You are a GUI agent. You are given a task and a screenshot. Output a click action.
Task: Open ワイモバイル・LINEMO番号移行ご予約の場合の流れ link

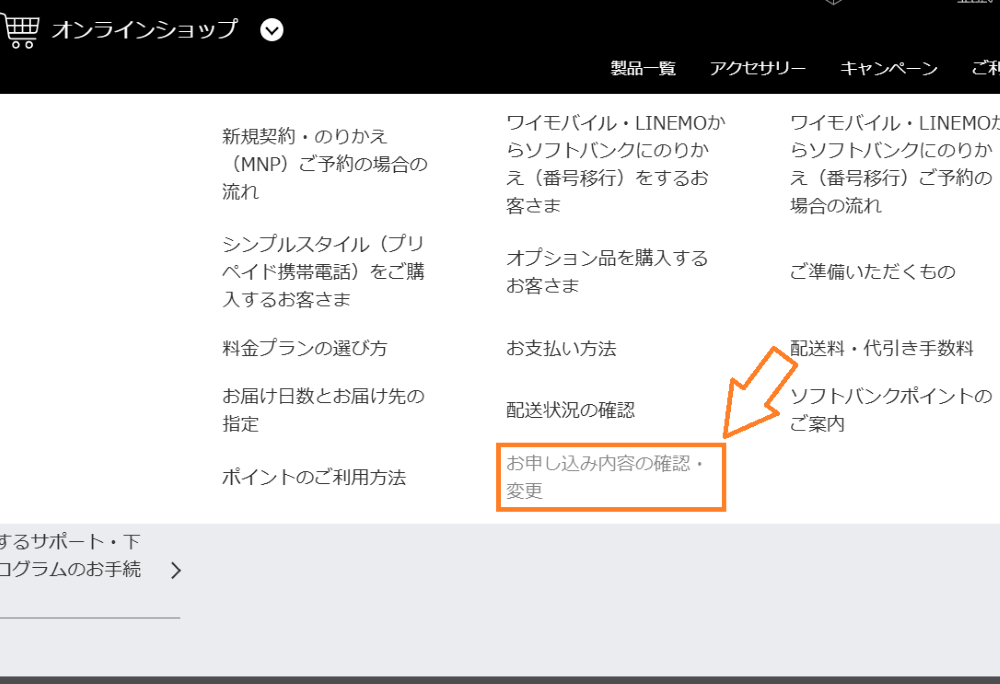[x=894, y=164]
